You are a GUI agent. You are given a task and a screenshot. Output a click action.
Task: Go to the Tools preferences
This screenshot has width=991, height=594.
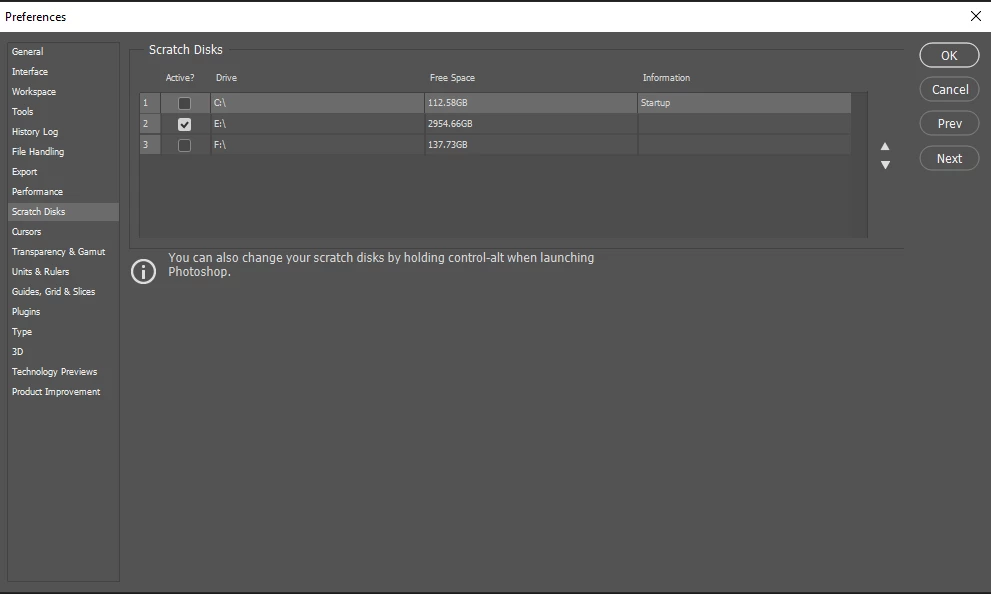click(63, 112)
